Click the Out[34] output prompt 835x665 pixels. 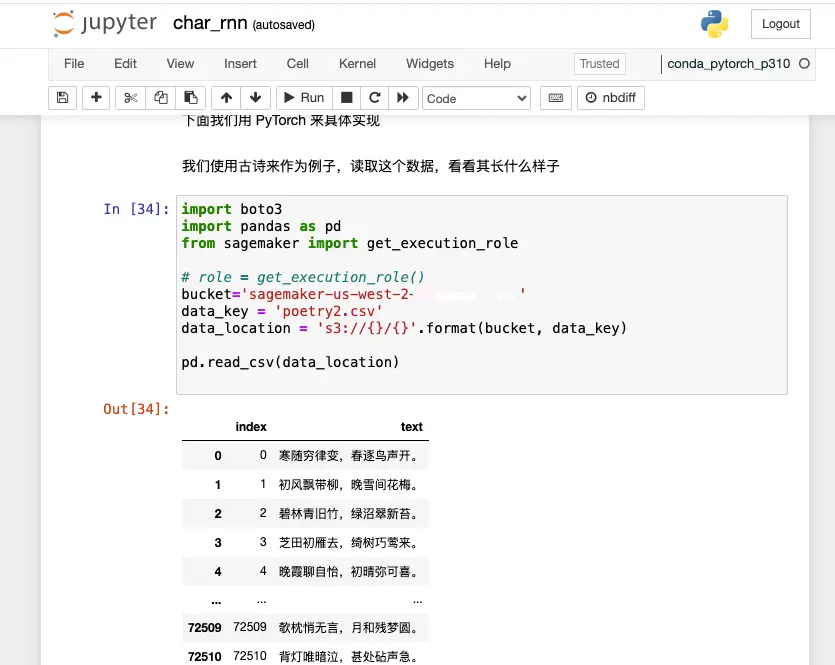(136, 409)
